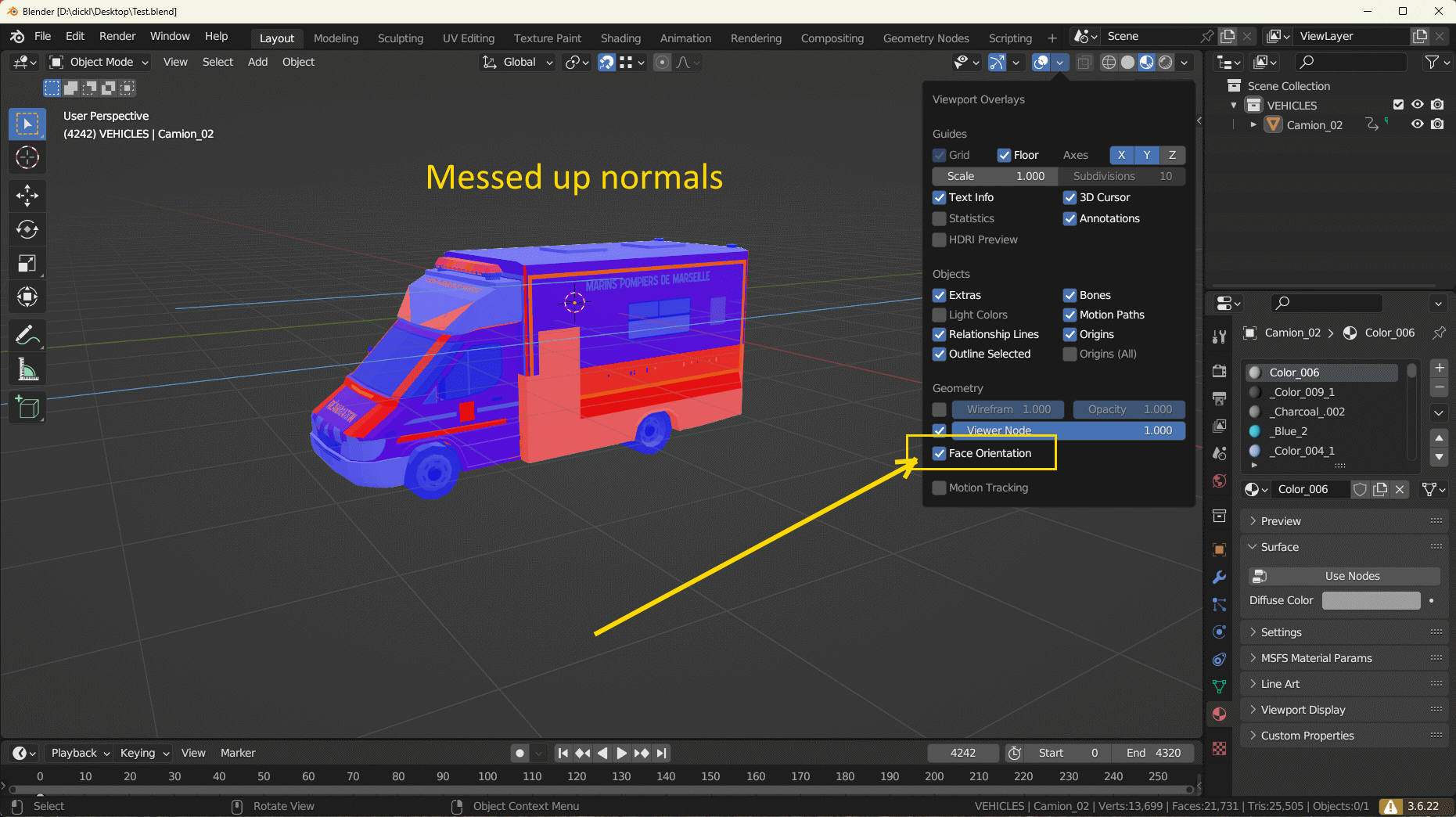Image resolution: width=1456 pixels, height=817 pixels.
Task: Open the Render menu
Action: pyautogui.click(x=117, y=36)
